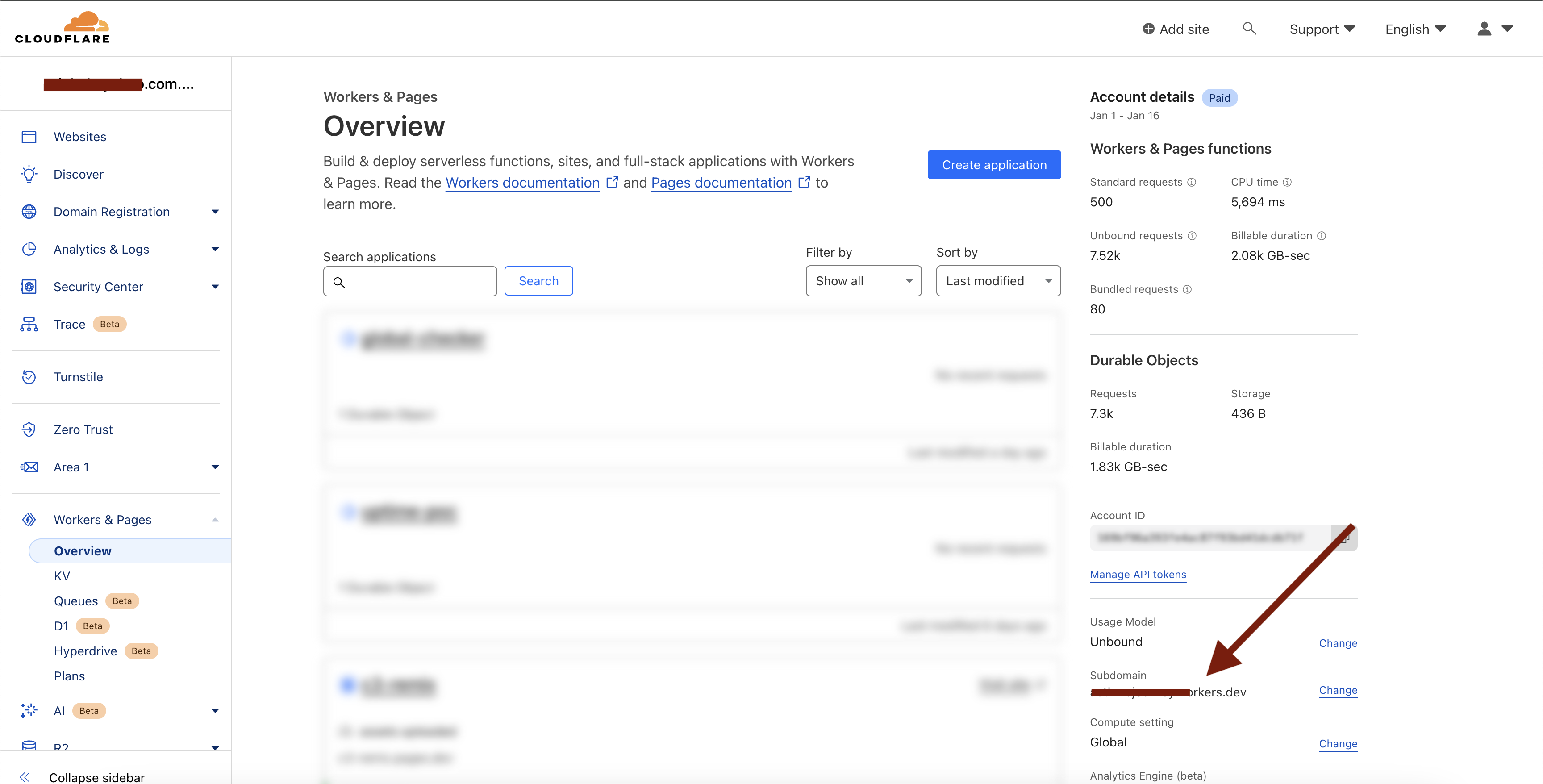
Task: Expand Area 1 submenu arrow
Action: [x=215, y=467]
